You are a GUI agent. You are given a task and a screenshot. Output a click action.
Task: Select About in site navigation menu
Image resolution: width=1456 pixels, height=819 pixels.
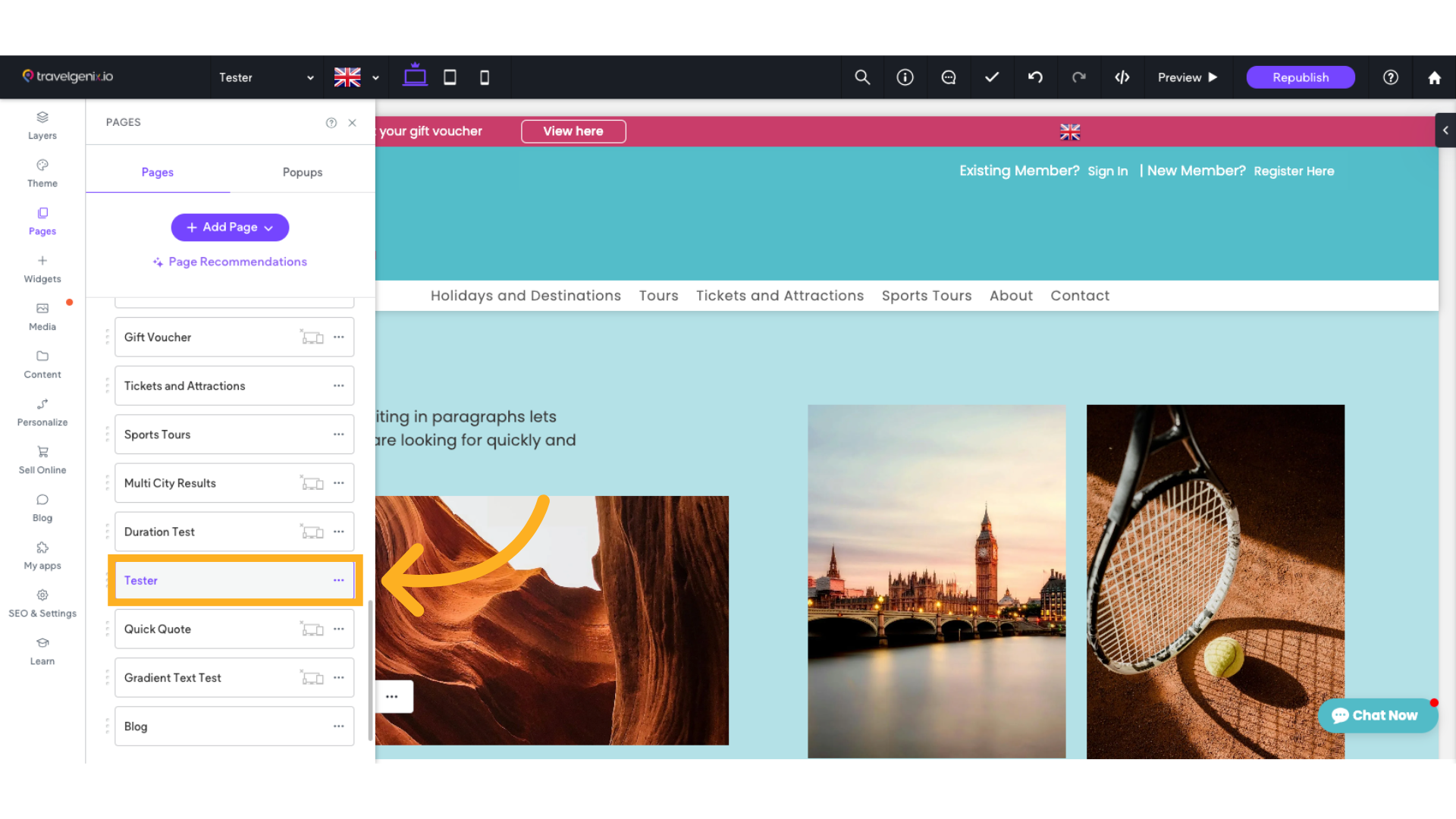tap(1011, 296)
